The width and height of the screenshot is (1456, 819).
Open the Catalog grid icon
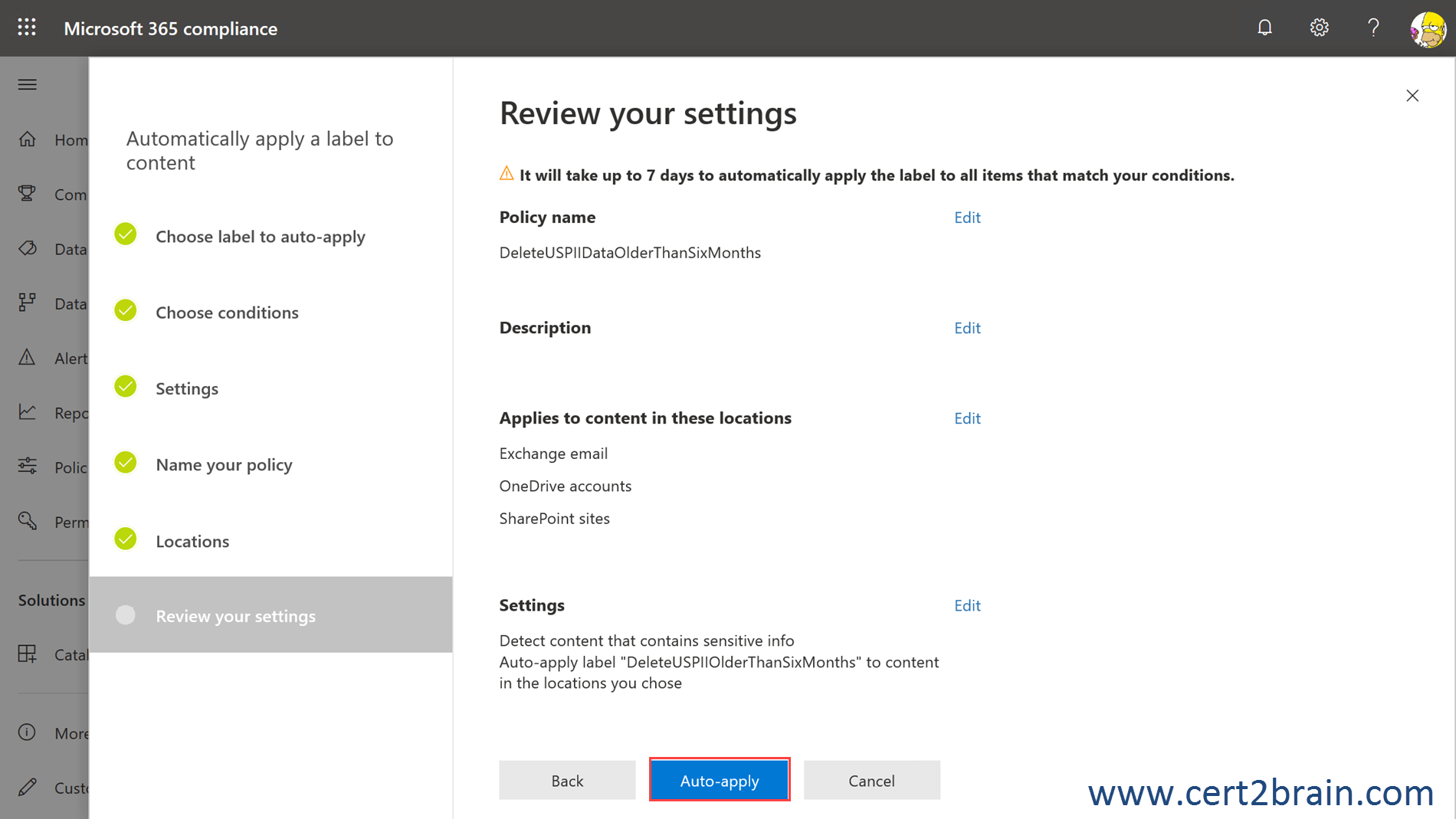click(x=28, y=654)
